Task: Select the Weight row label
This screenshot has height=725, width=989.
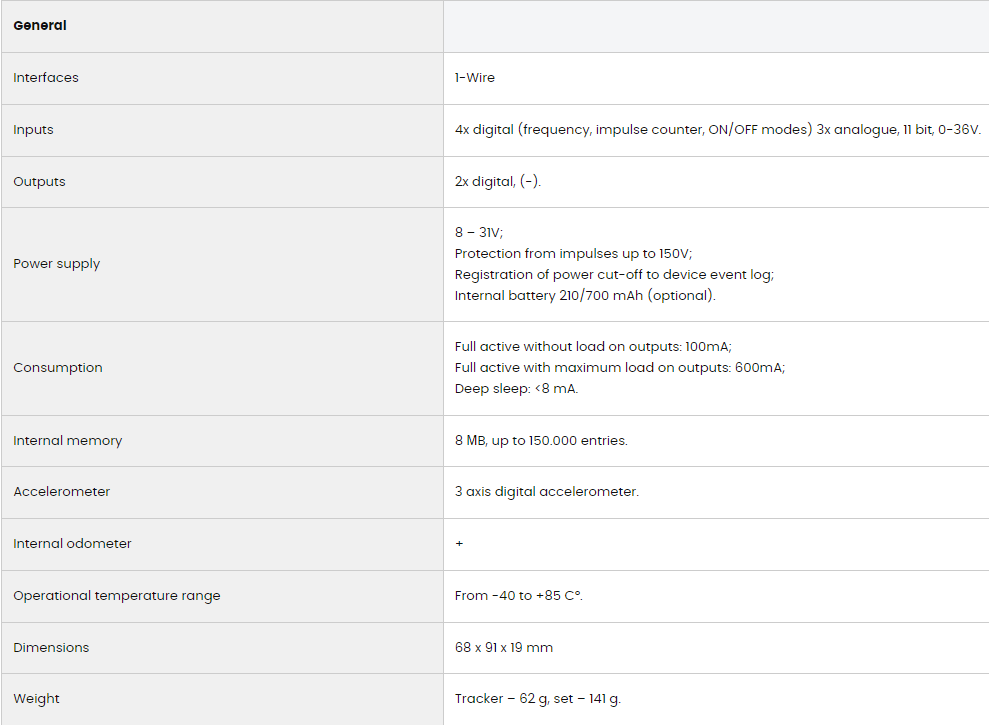Action: click(35, 698)
